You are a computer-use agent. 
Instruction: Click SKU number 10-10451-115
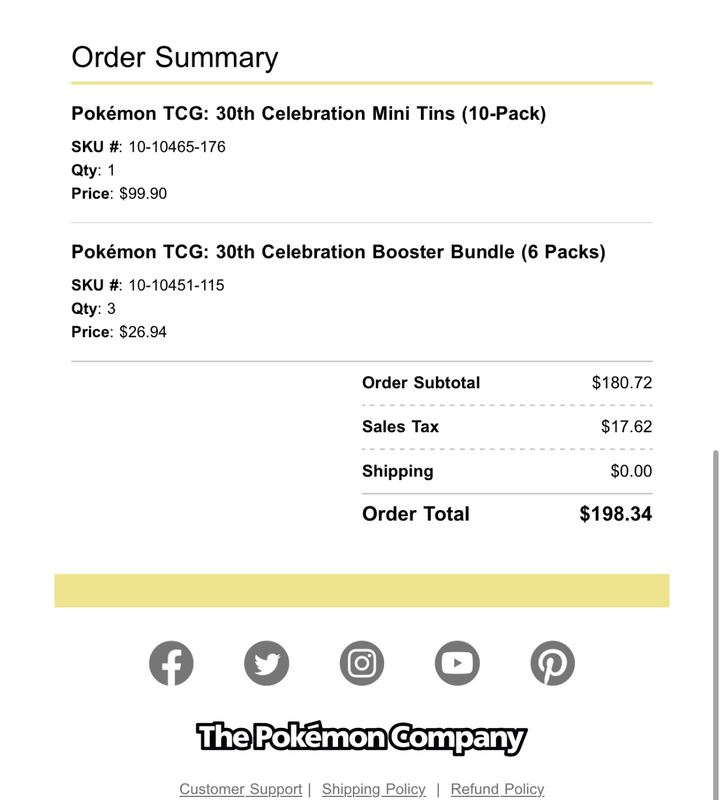(177, 285)
